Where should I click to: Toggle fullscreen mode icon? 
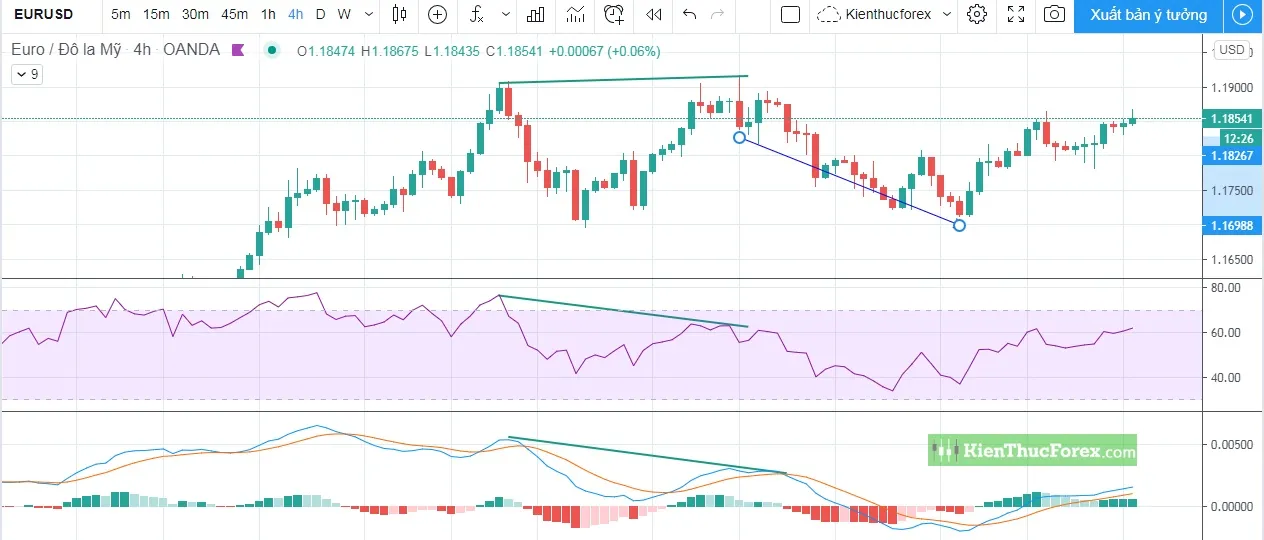1016,14
